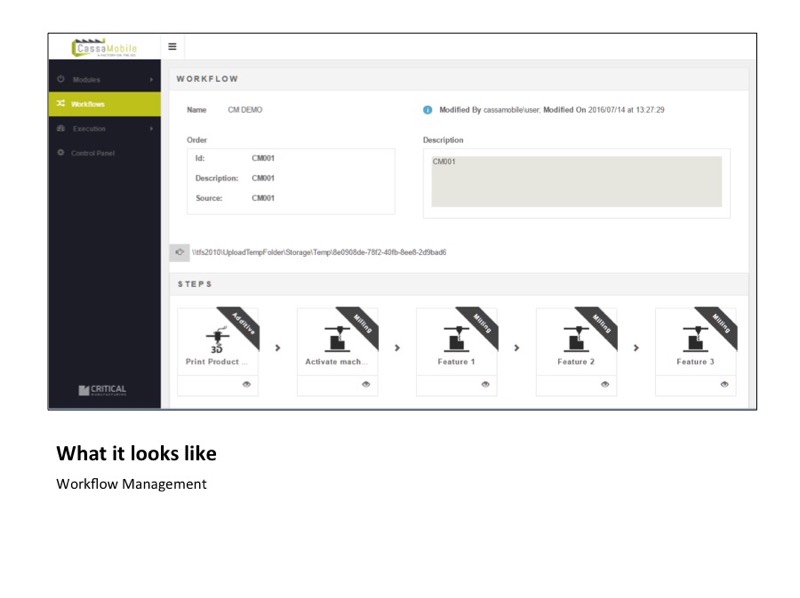
Task: Click the Workflows shuffle icon
Action: pos(61,104)
